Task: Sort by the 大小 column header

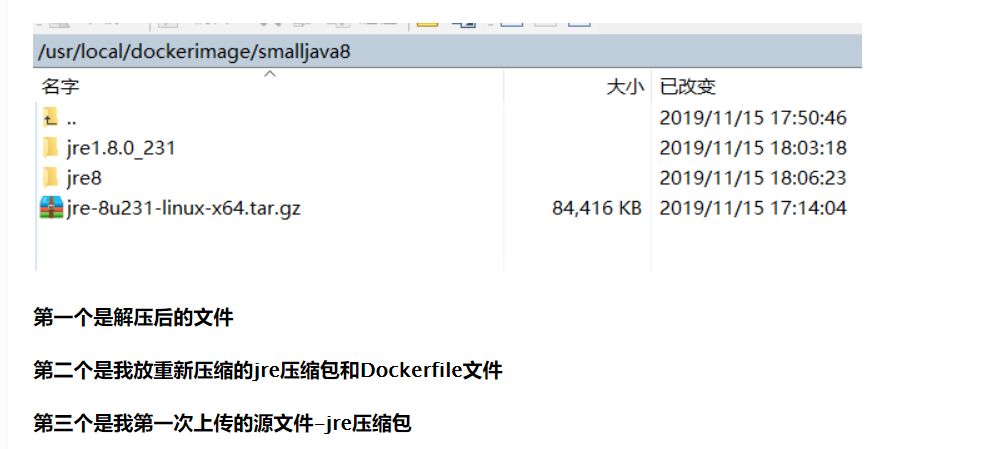Action: coord(625,86)
